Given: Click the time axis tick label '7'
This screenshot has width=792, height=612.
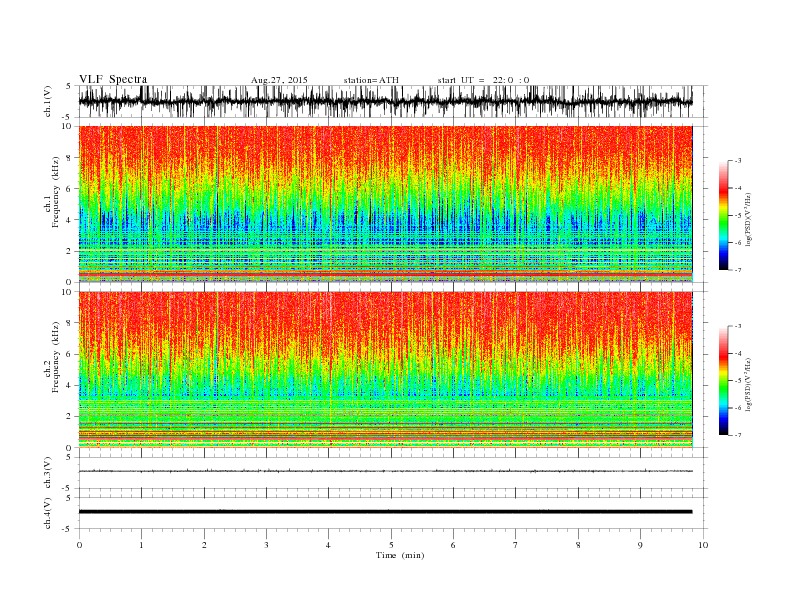Looking at the screenshot, I should pos(516,545).
